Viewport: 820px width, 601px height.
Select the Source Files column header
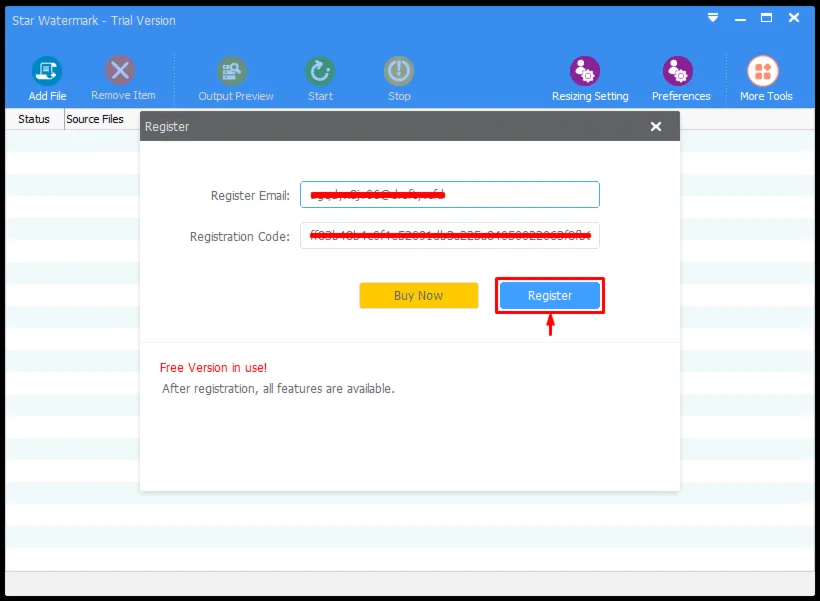(x=95, y=119)
